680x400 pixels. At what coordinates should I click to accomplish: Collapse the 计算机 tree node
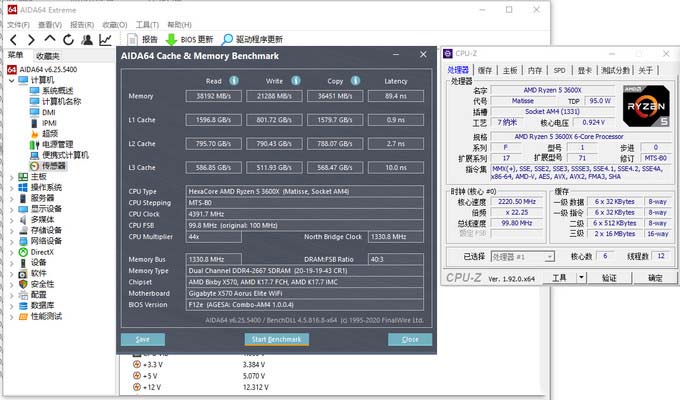(x=12, y=80)
